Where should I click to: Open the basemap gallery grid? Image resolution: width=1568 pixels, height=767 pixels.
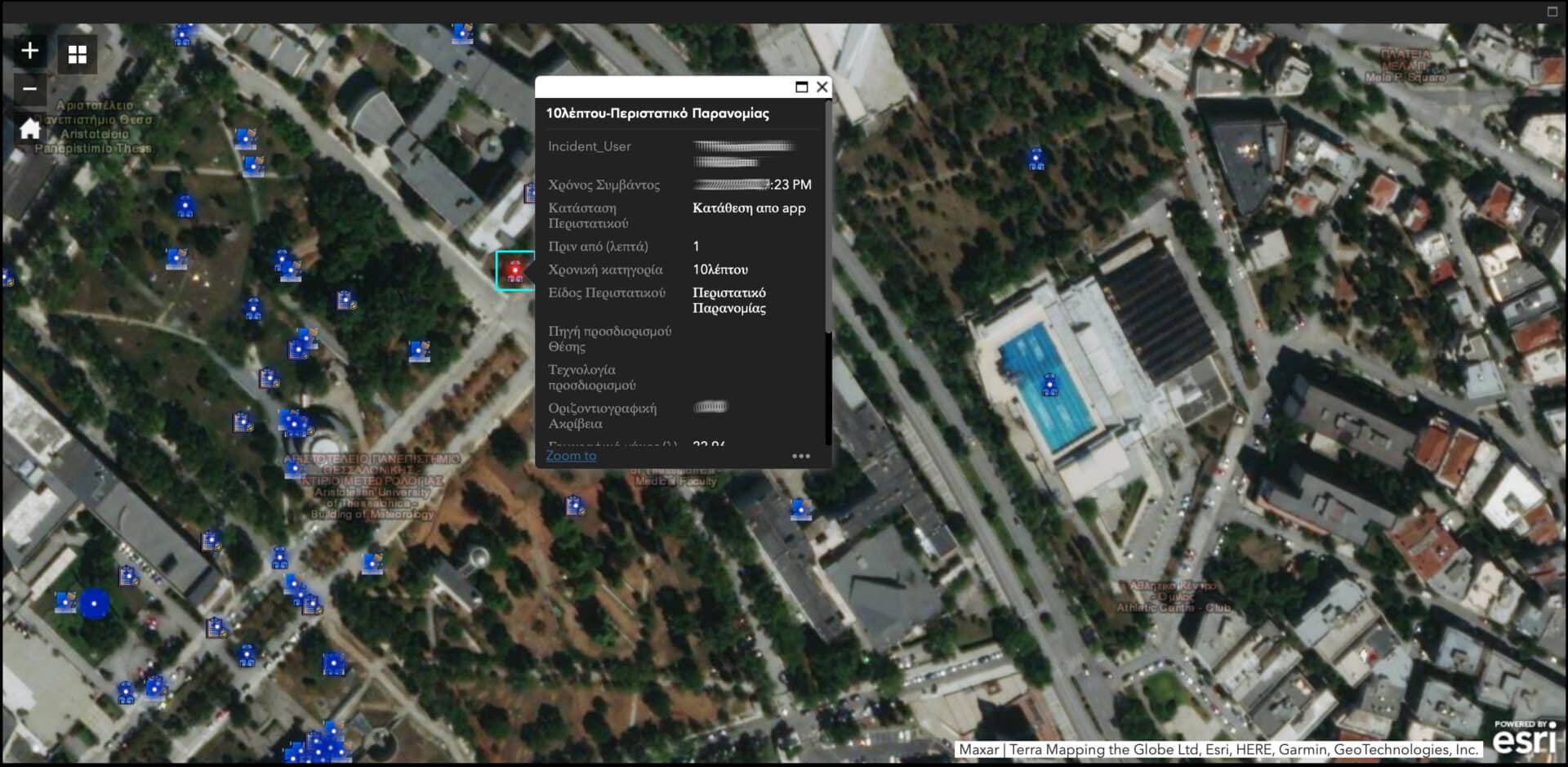78,55
